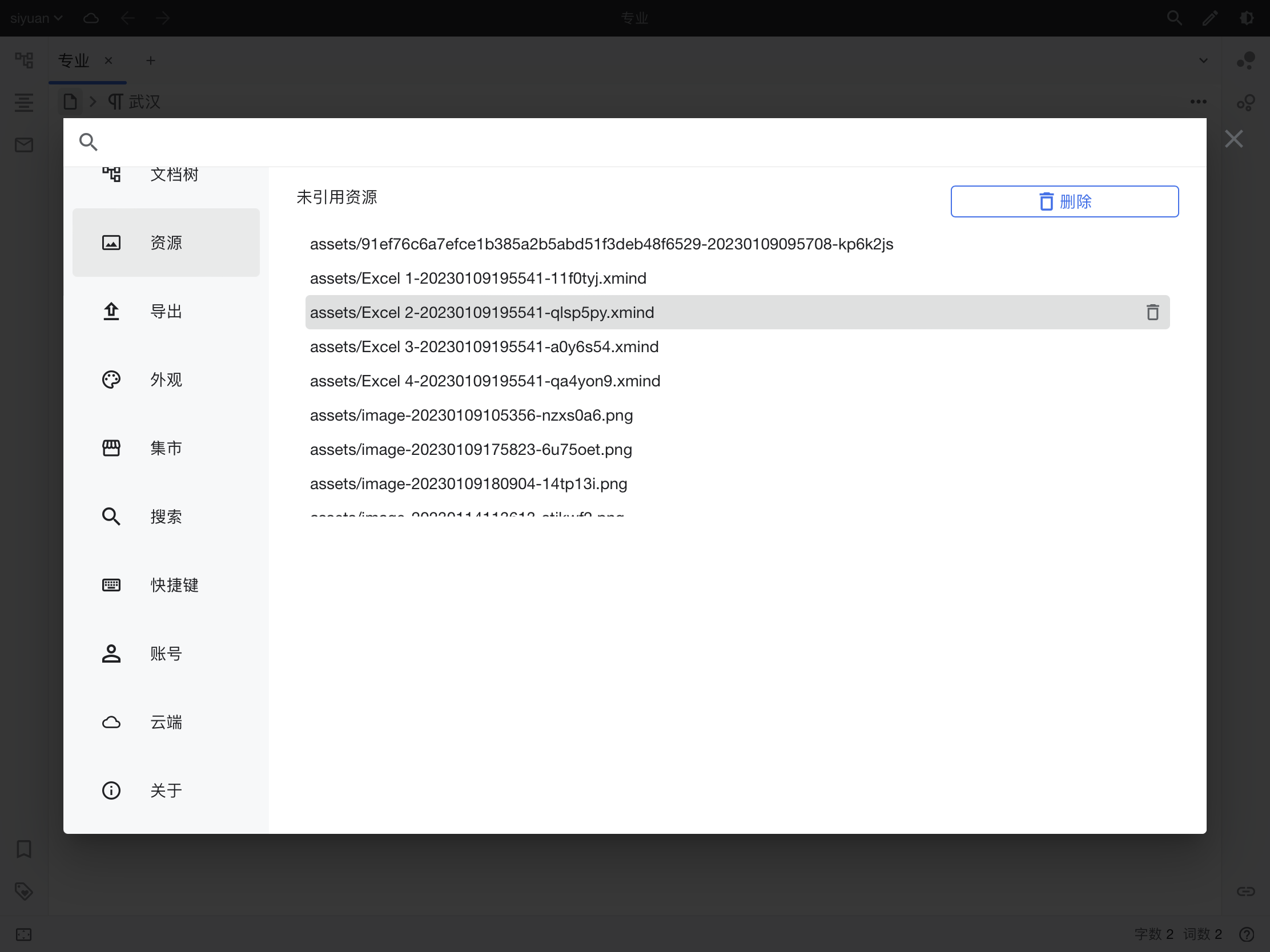Click the trash icon on the Excel 2 xmind row
Viewport: 1270px width, 952px height.
pos(1152,312)
